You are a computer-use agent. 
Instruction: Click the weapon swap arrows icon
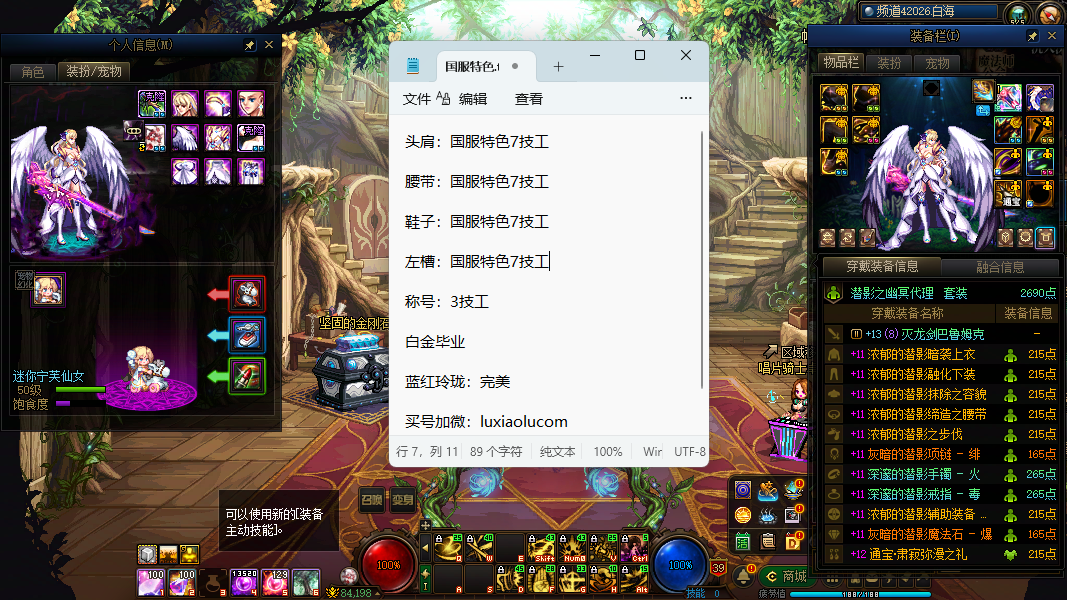click(847, 238)
